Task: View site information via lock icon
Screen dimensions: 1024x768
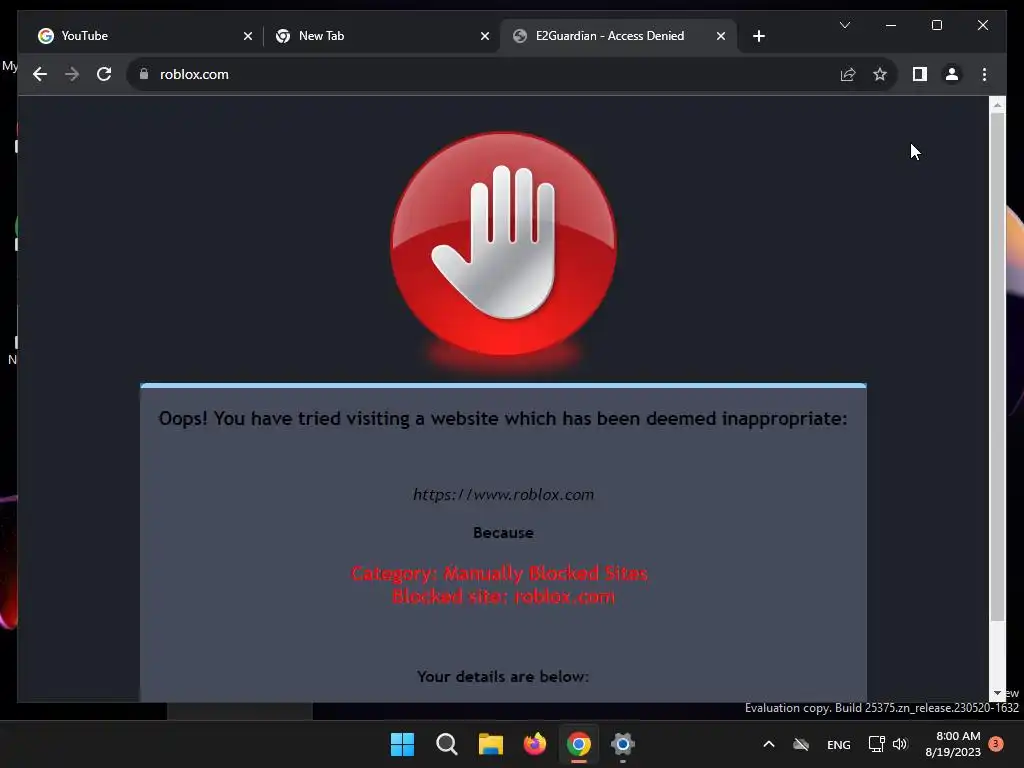Action: pos(144,74)
